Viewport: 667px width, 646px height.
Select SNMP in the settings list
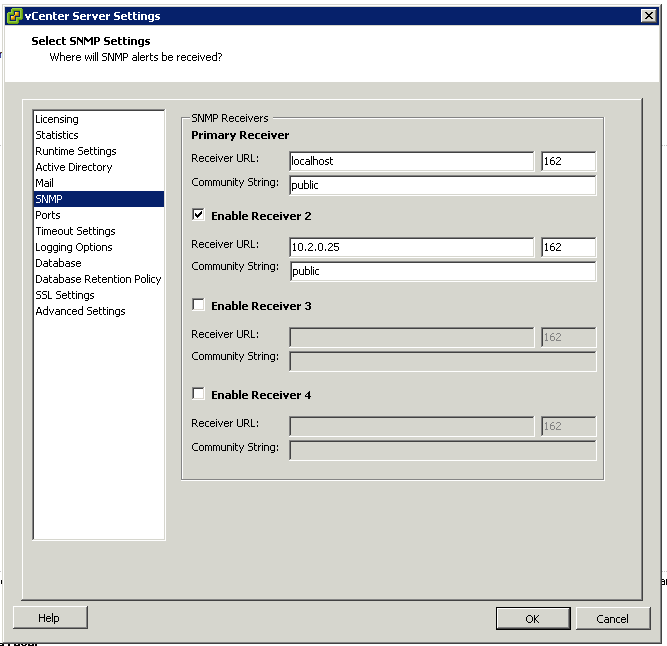point(98,199)
